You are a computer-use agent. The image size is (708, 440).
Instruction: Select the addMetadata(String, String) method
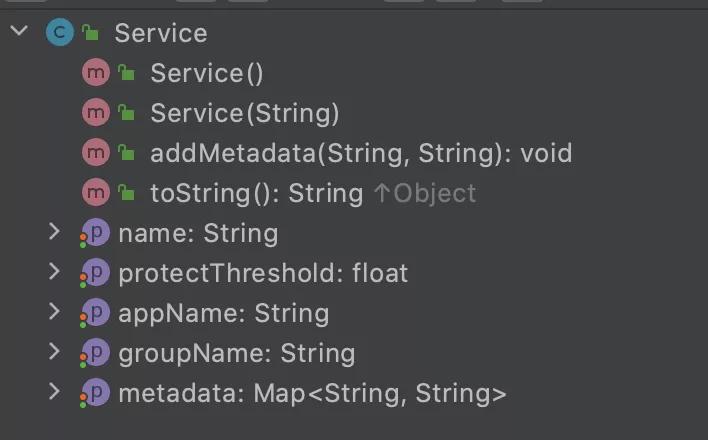pyautogui.click(x=360, y=153)
